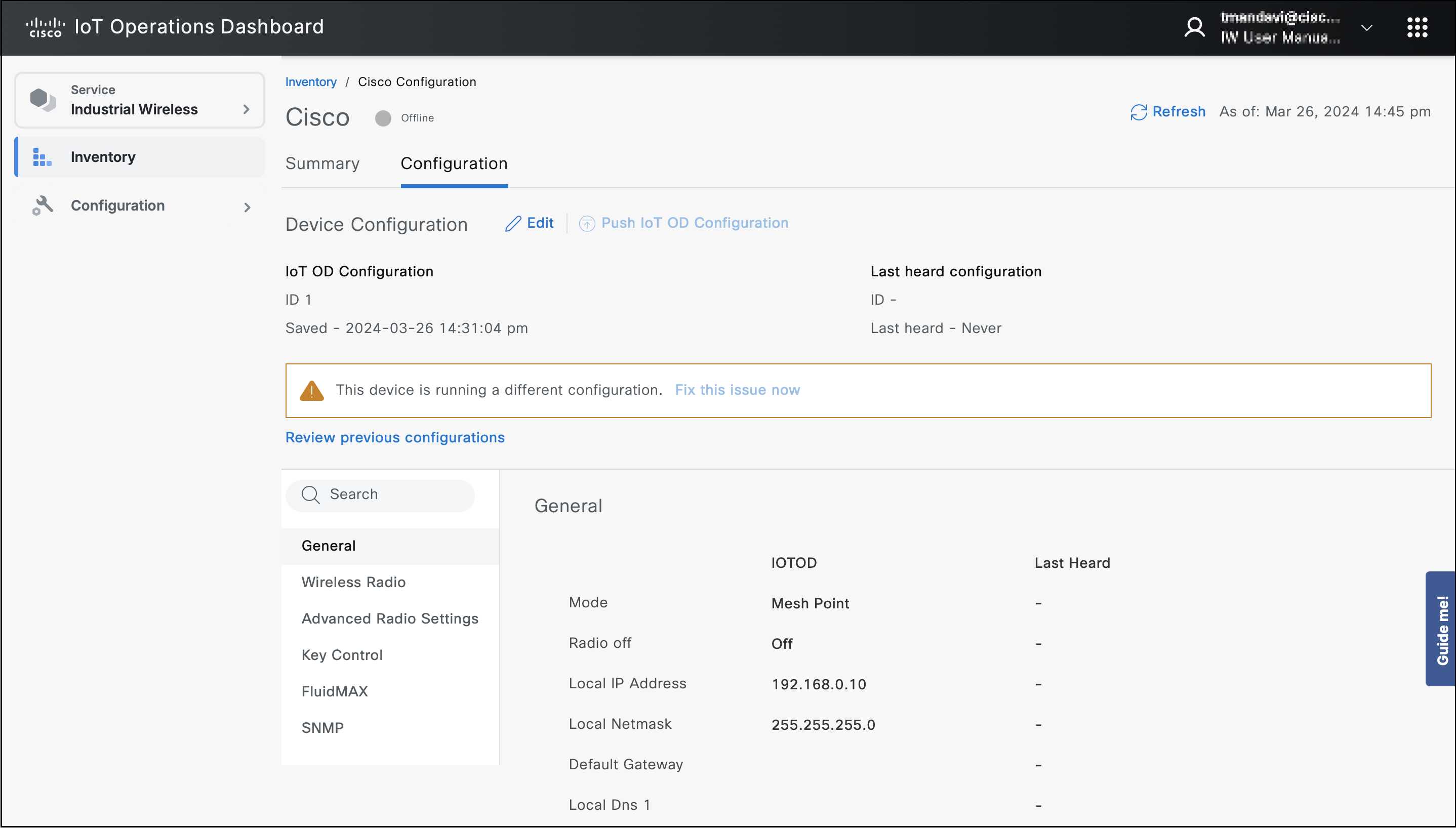
Task: Open Advanced Radio Settings section
Action: [x=390, y=619]
